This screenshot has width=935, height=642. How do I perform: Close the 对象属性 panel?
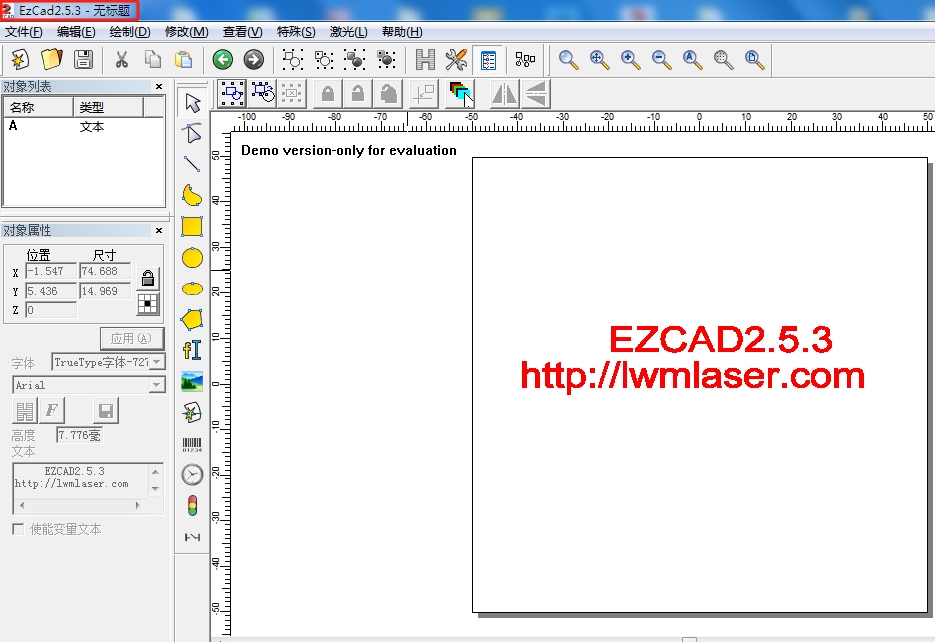tap(159, 230)
